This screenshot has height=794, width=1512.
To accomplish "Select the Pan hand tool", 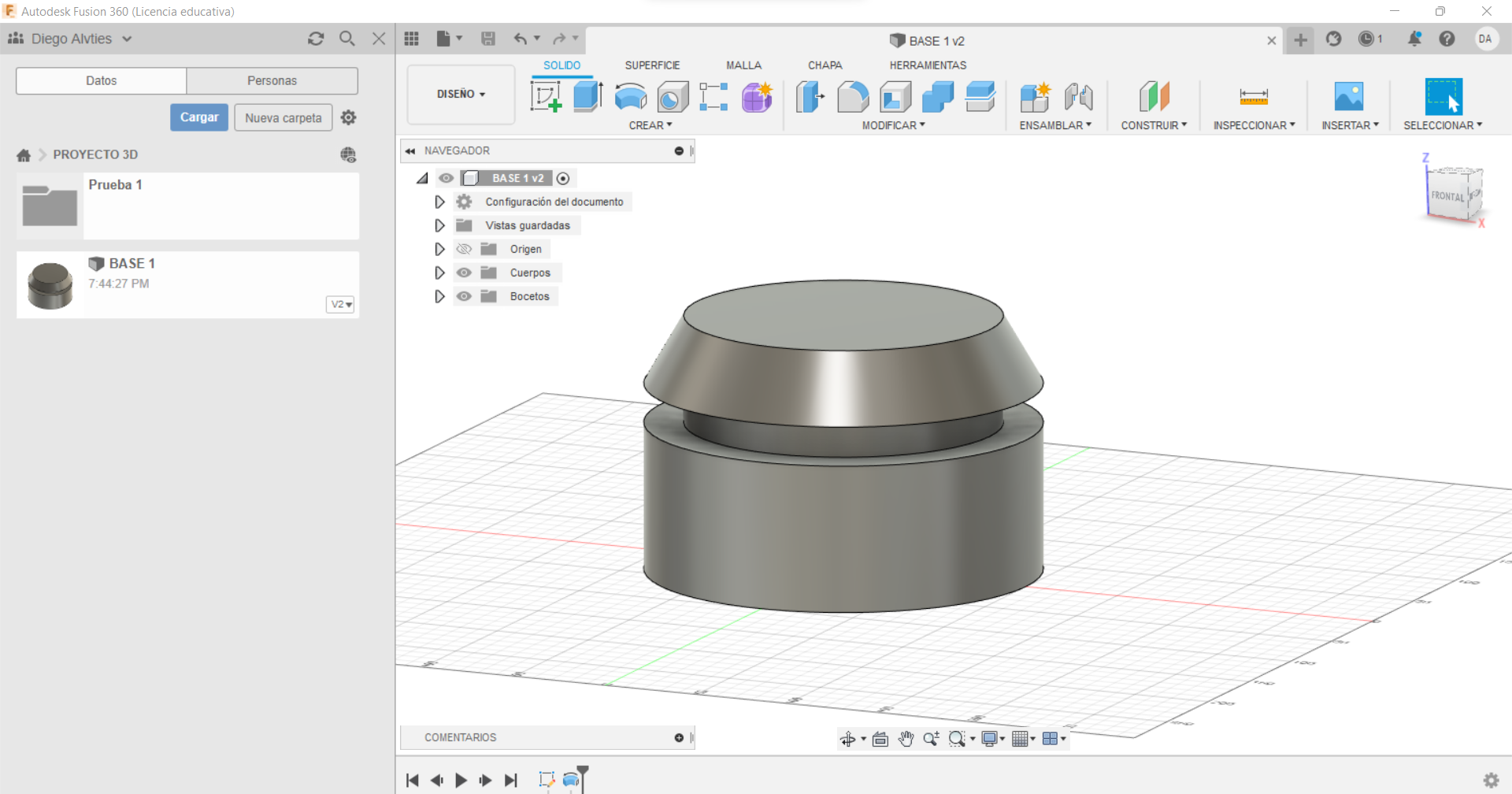I will (906, 739).
